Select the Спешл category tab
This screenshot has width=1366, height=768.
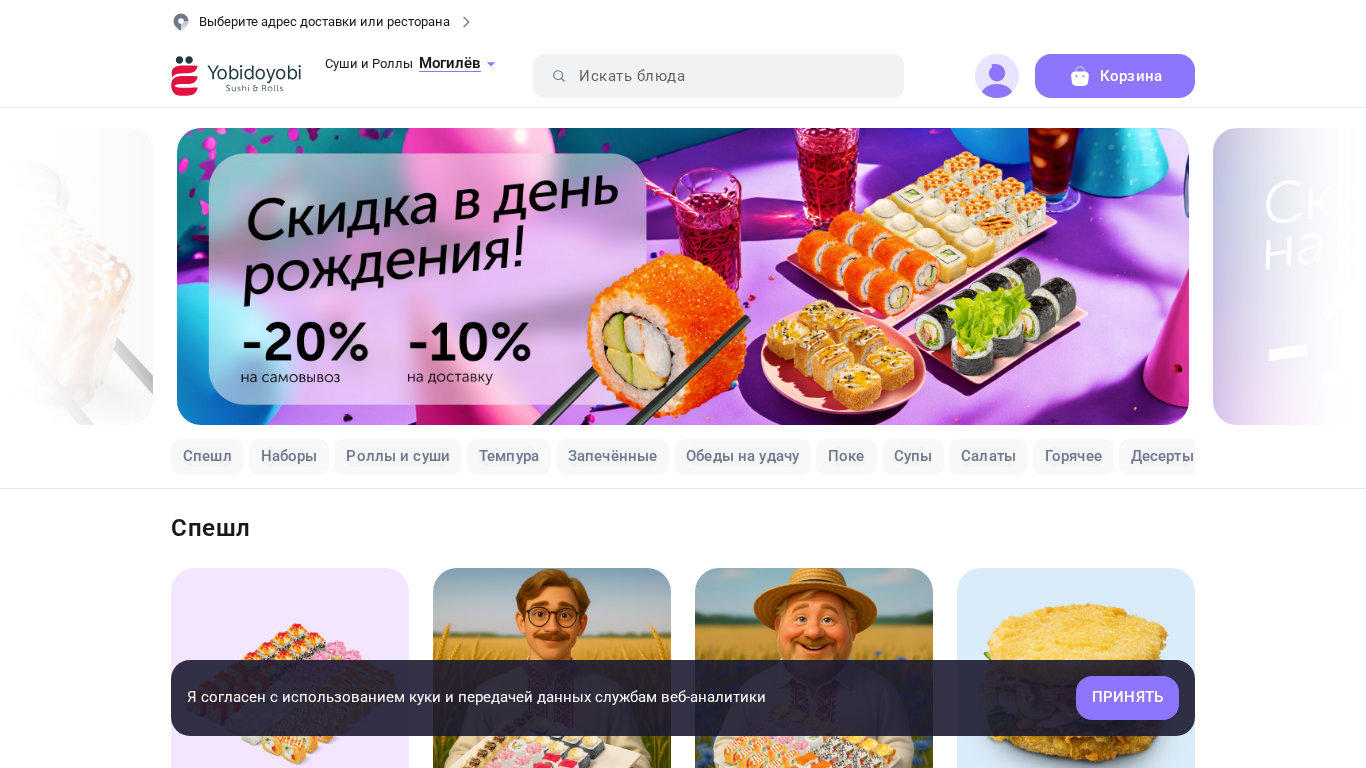207,457
